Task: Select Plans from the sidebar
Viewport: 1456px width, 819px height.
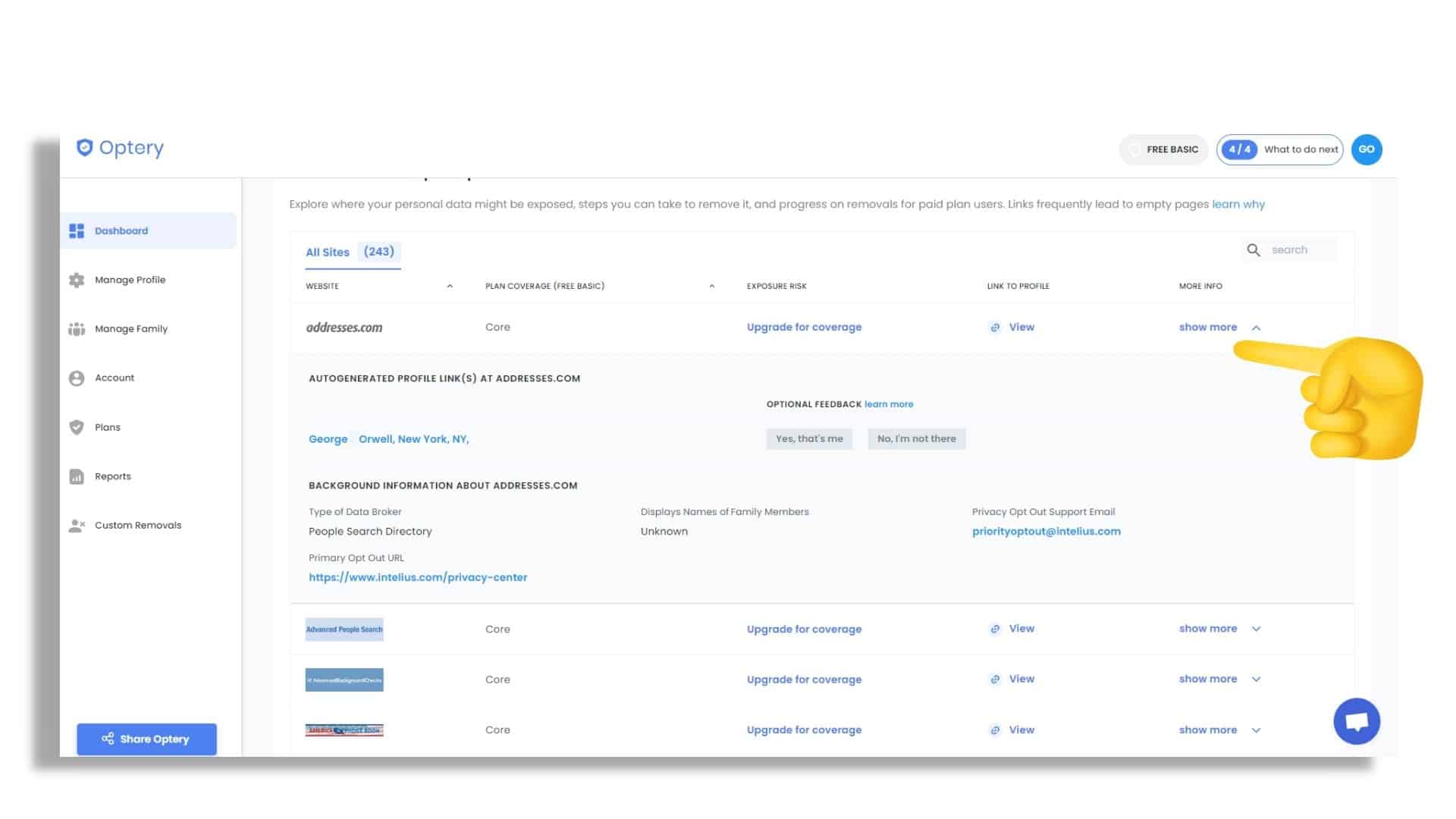Action: click(x=107, y=427)
